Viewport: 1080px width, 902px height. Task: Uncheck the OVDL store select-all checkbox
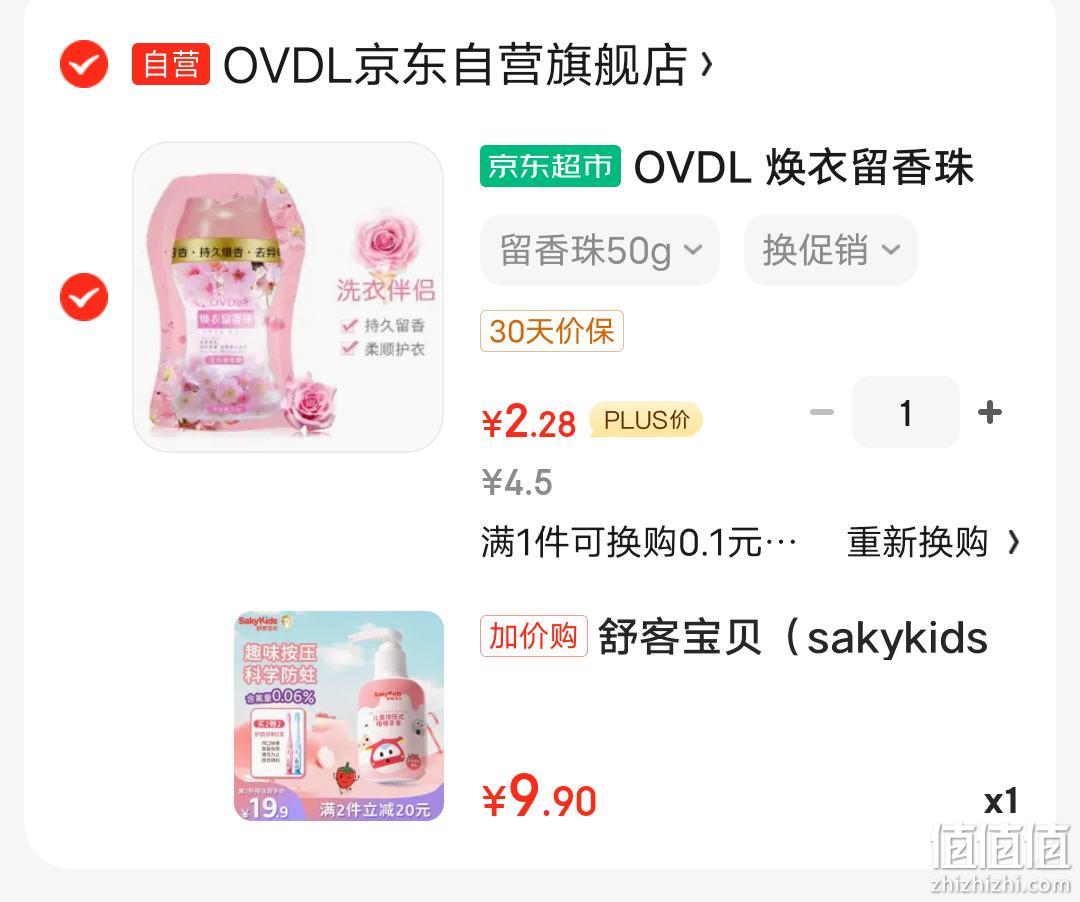pyautogui.click(x=84, y=64)
